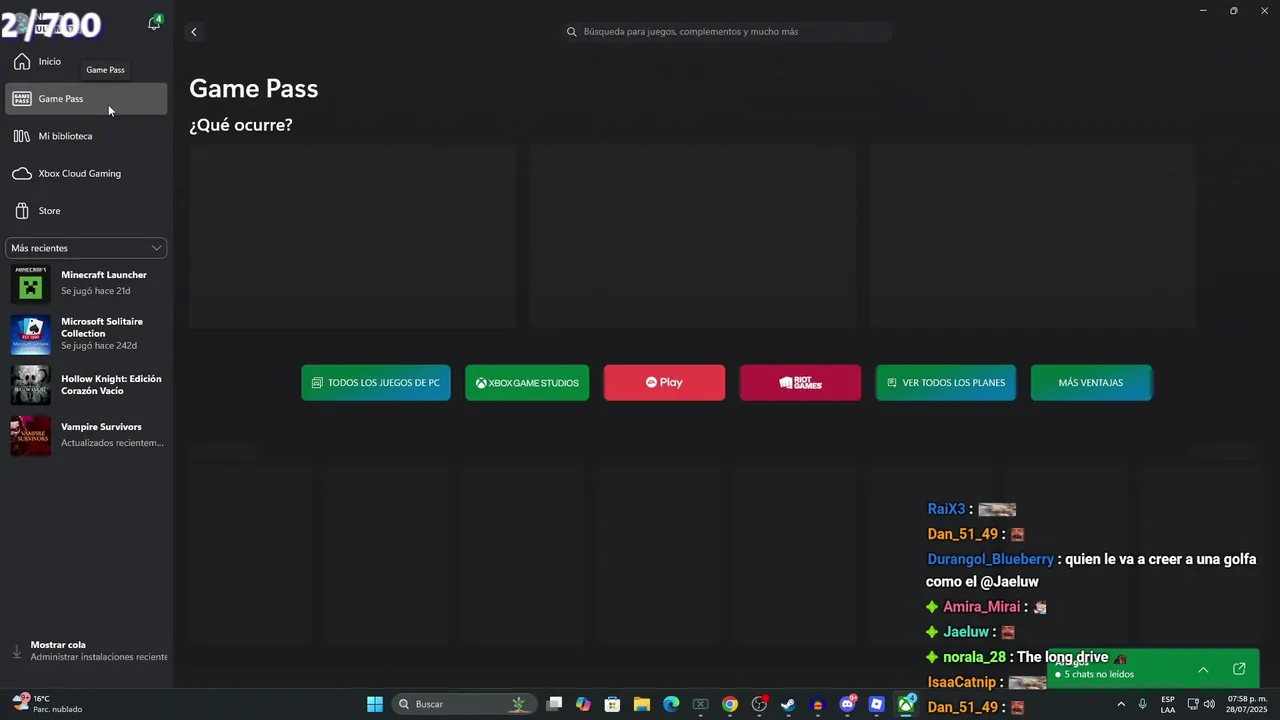
Task: Open Task View on the taskbar
Action: point(555,704)
